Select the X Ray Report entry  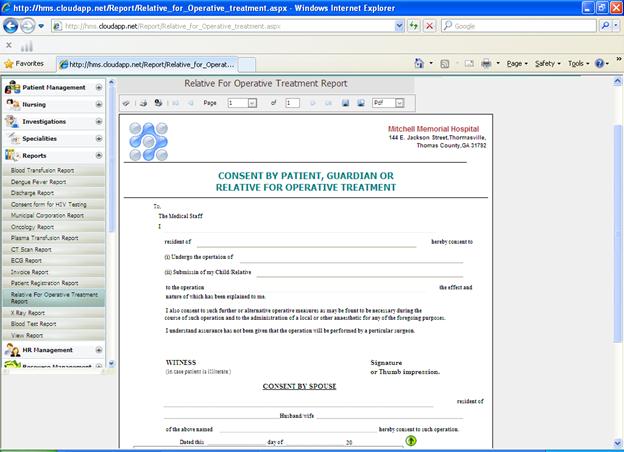(x=29, y=313)
